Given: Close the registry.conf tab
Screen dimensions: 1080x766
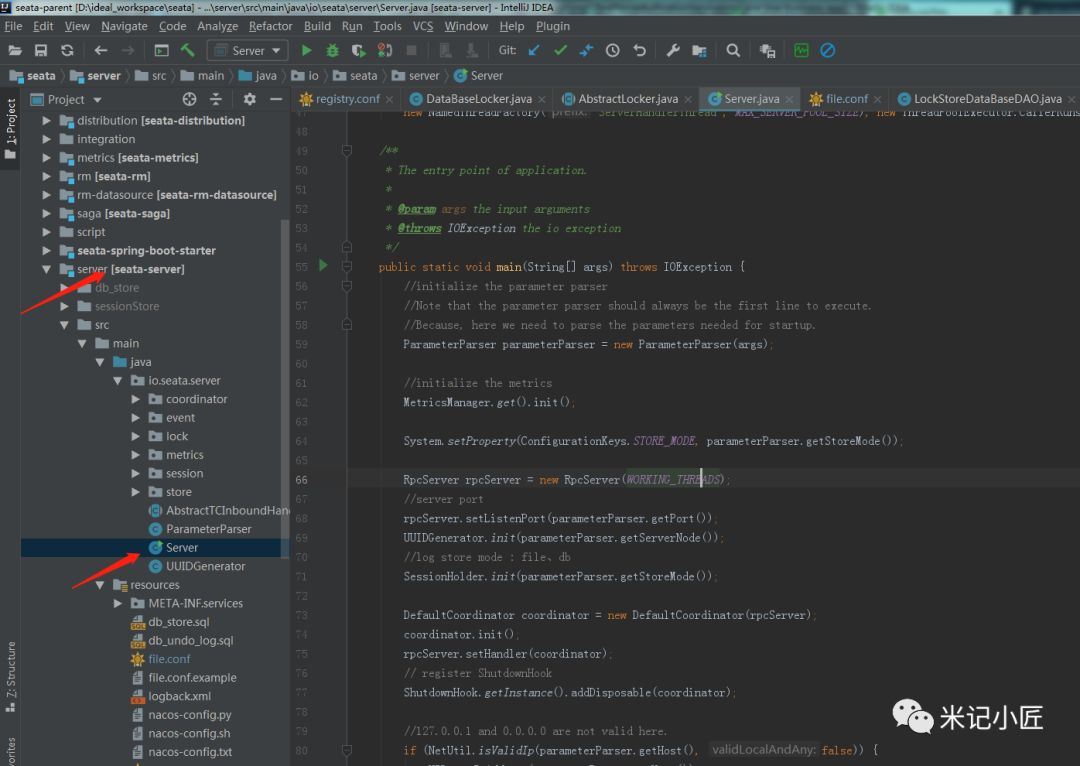Looking at the screenshot, I should click(x=389, y=99).
